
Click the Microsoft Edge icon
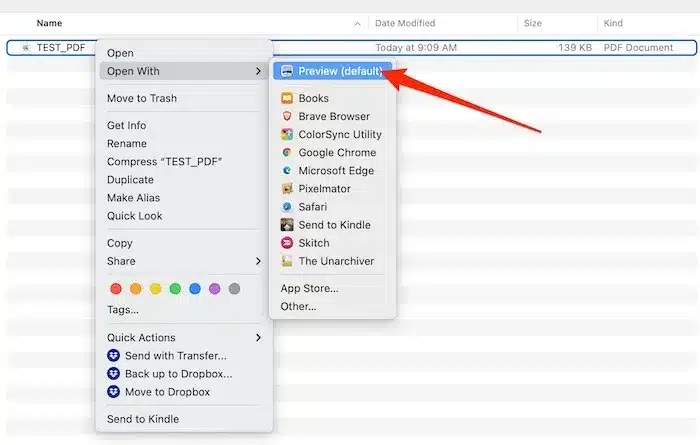[x=287, y=171]
